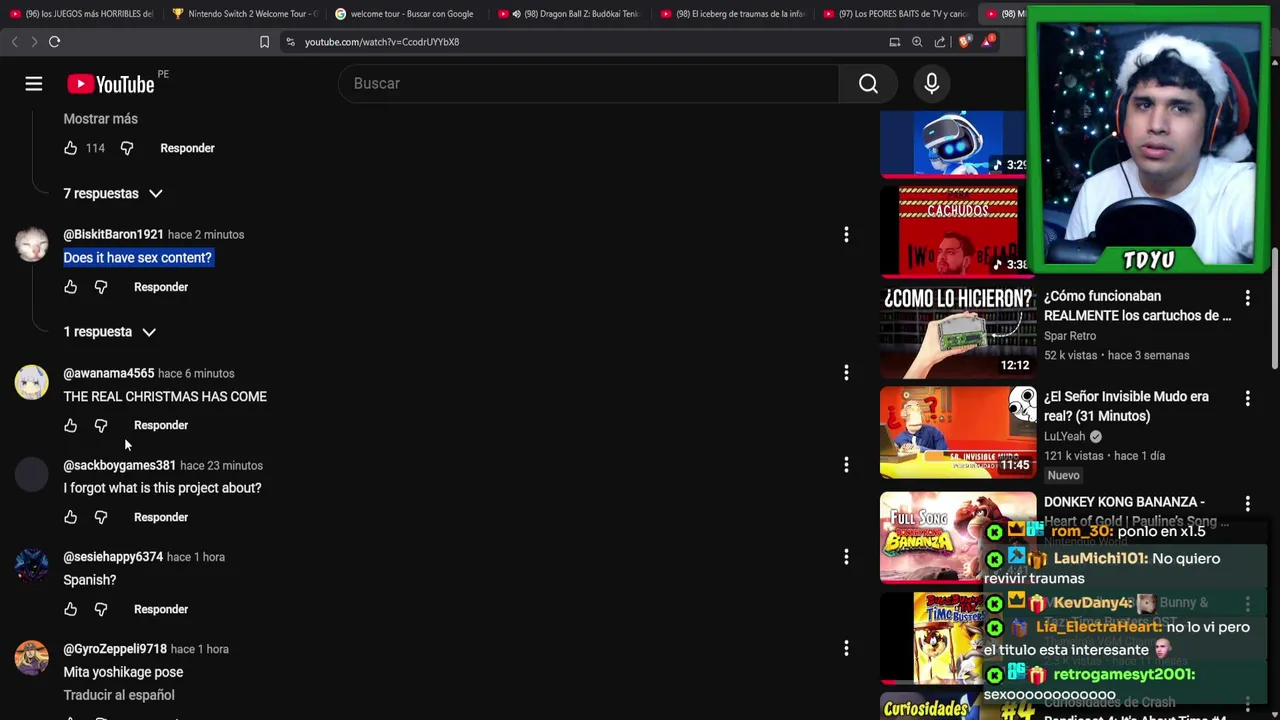This screenshot has height=720, width=1280.
Task: Click GyroZeppeli9718's profile avatar
Action: point(32,659)
